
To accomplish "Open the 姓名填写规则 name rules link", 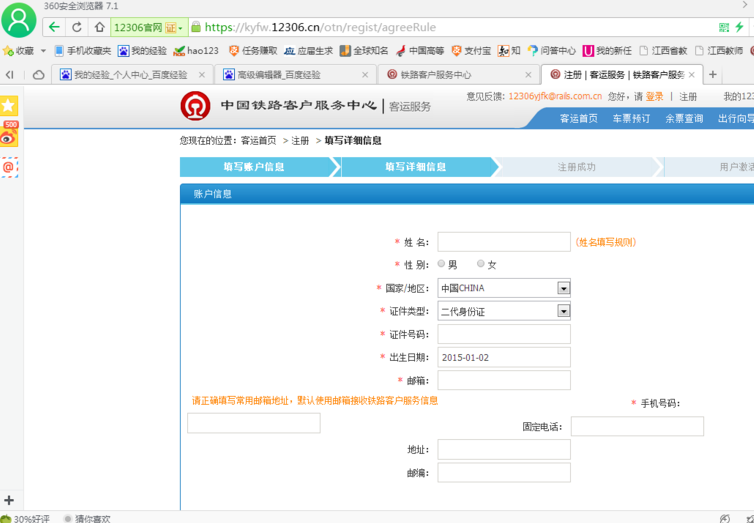I will point(605,242).
